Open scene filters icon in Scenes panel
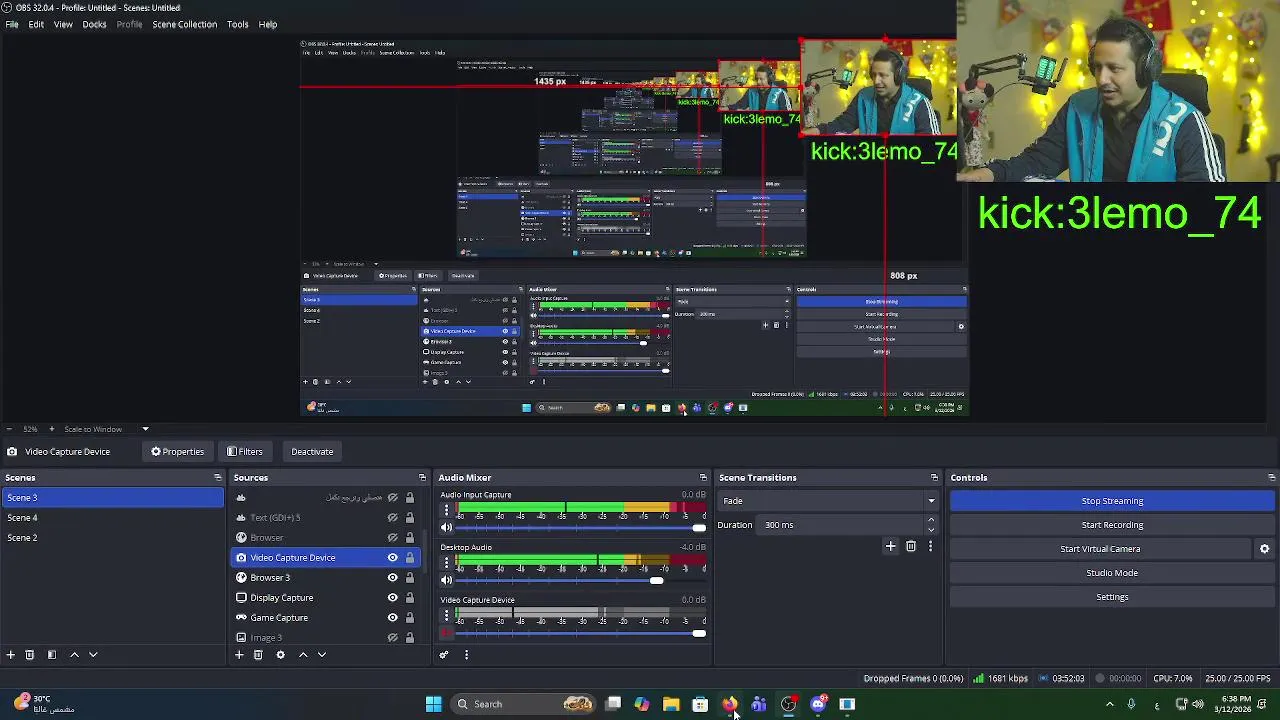This screenshot has height=720, width=1280. (x=52, y=655)
